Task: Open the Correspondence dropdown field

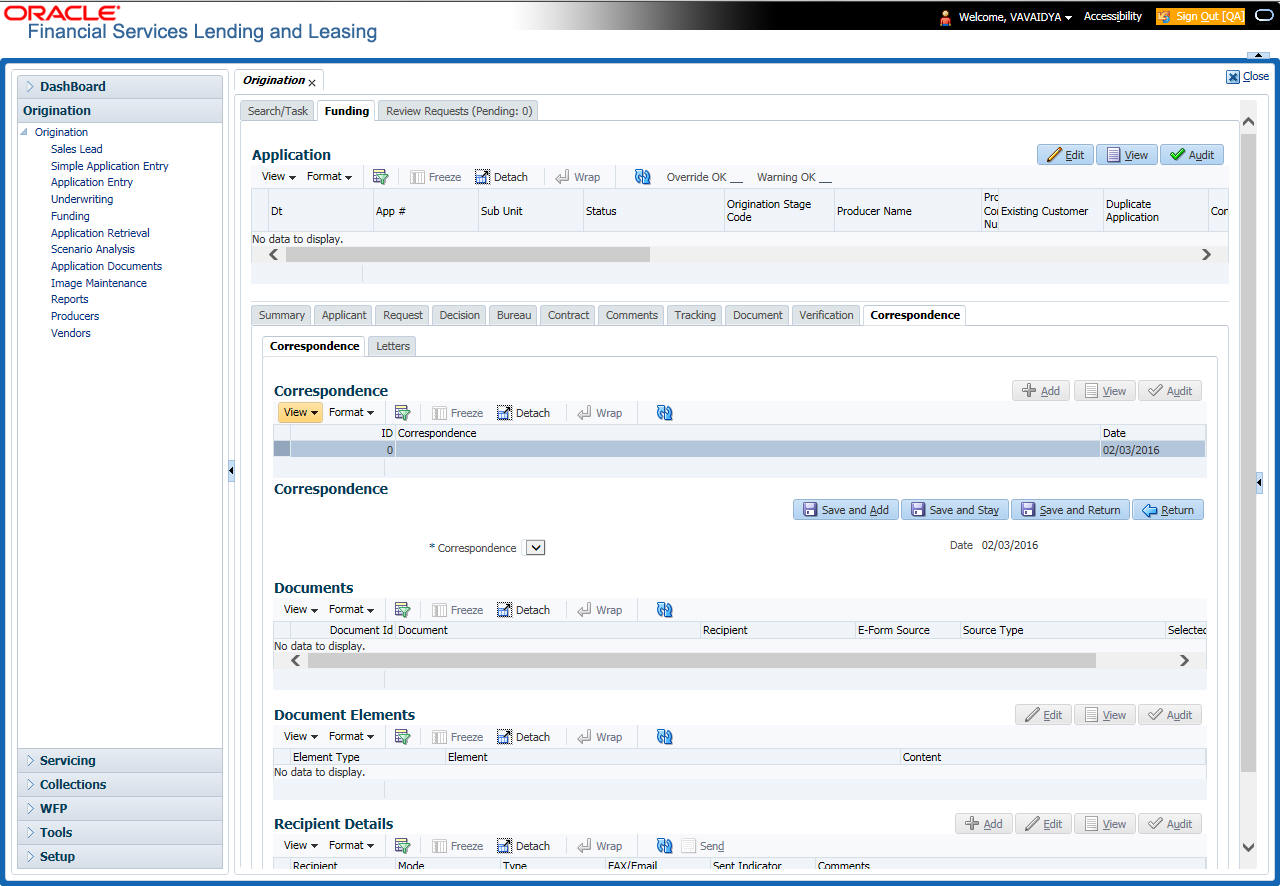Action: point(535,548)
